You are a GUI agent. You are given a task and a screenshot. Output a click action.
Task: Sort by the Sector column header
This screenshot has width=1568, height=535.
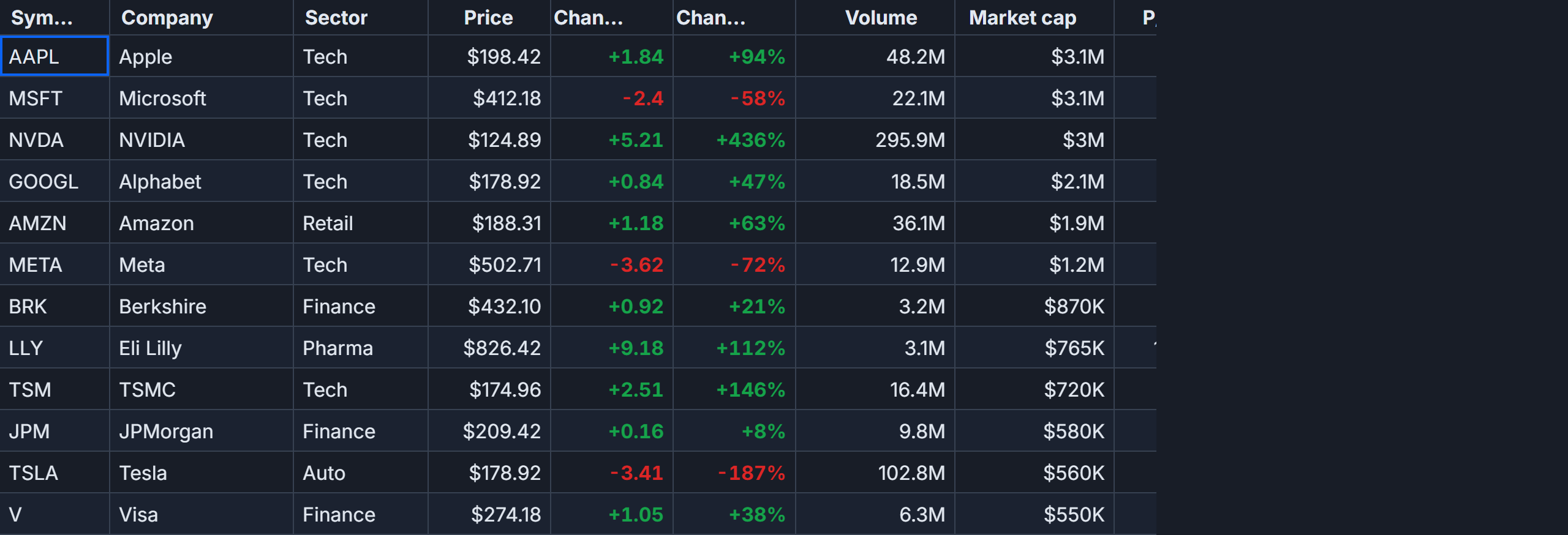point(361,17)
